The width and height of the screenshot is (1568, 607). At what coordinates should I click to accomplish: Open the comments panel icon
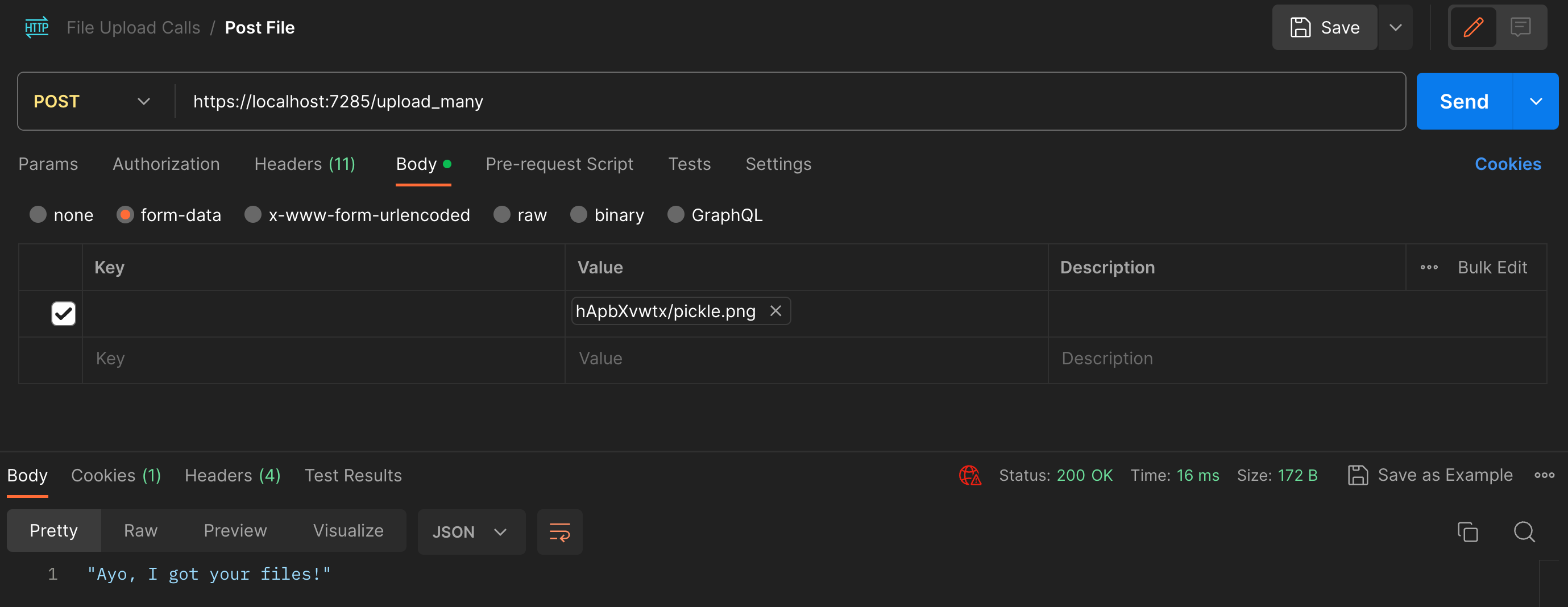(1520, 27)
